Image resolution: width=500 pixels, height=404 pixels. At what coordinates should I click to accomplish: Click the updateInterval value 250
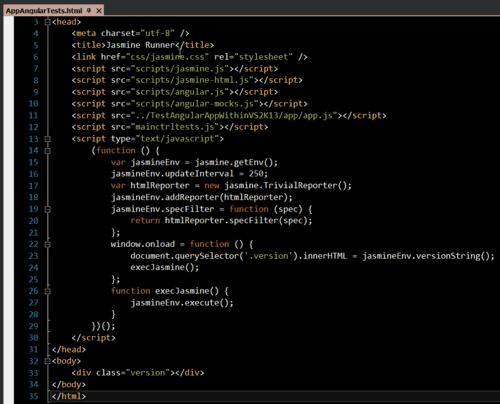coord(256,174)
